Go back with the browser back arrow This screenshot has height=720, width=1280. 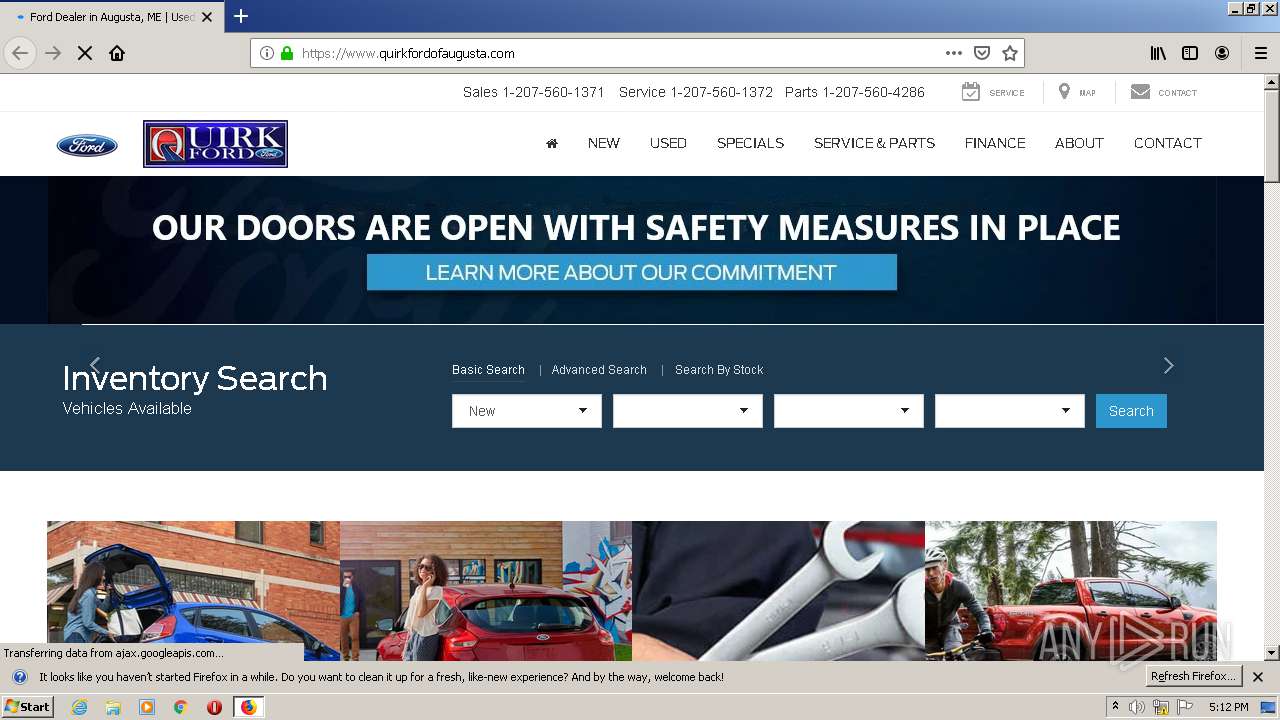(x=20, y=53)
